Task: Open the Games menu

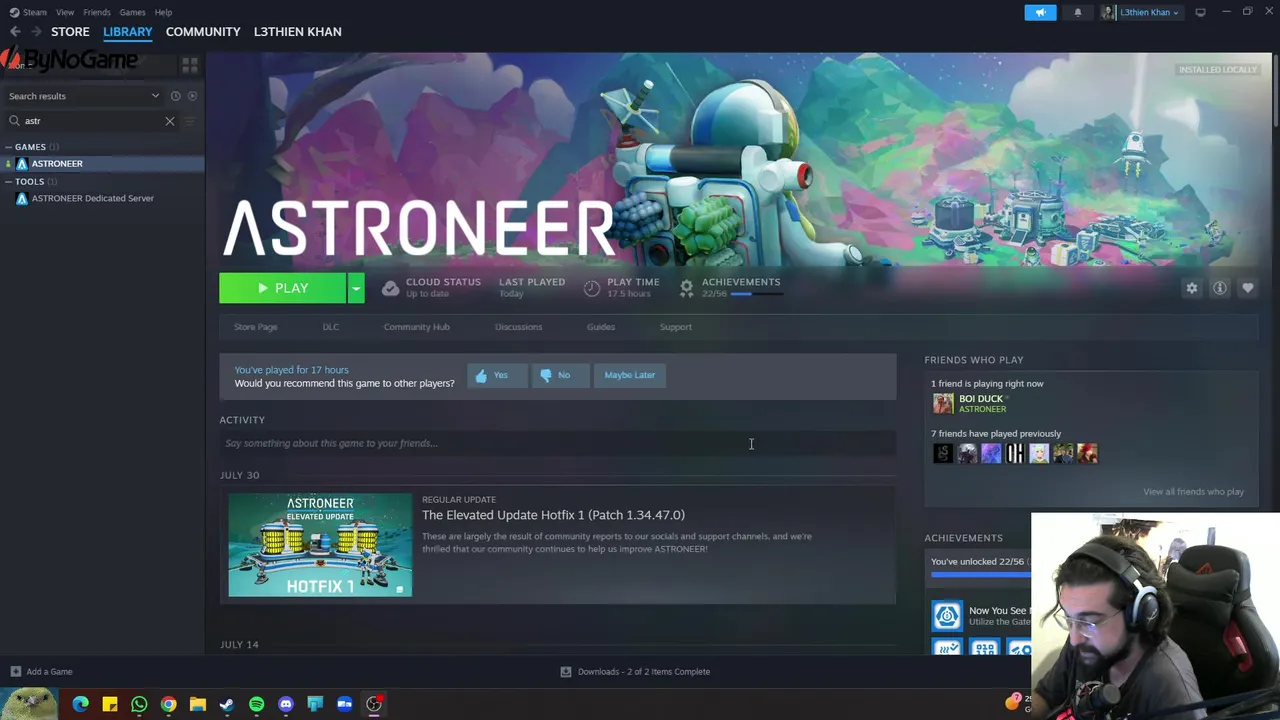Action: click(132, 12)
